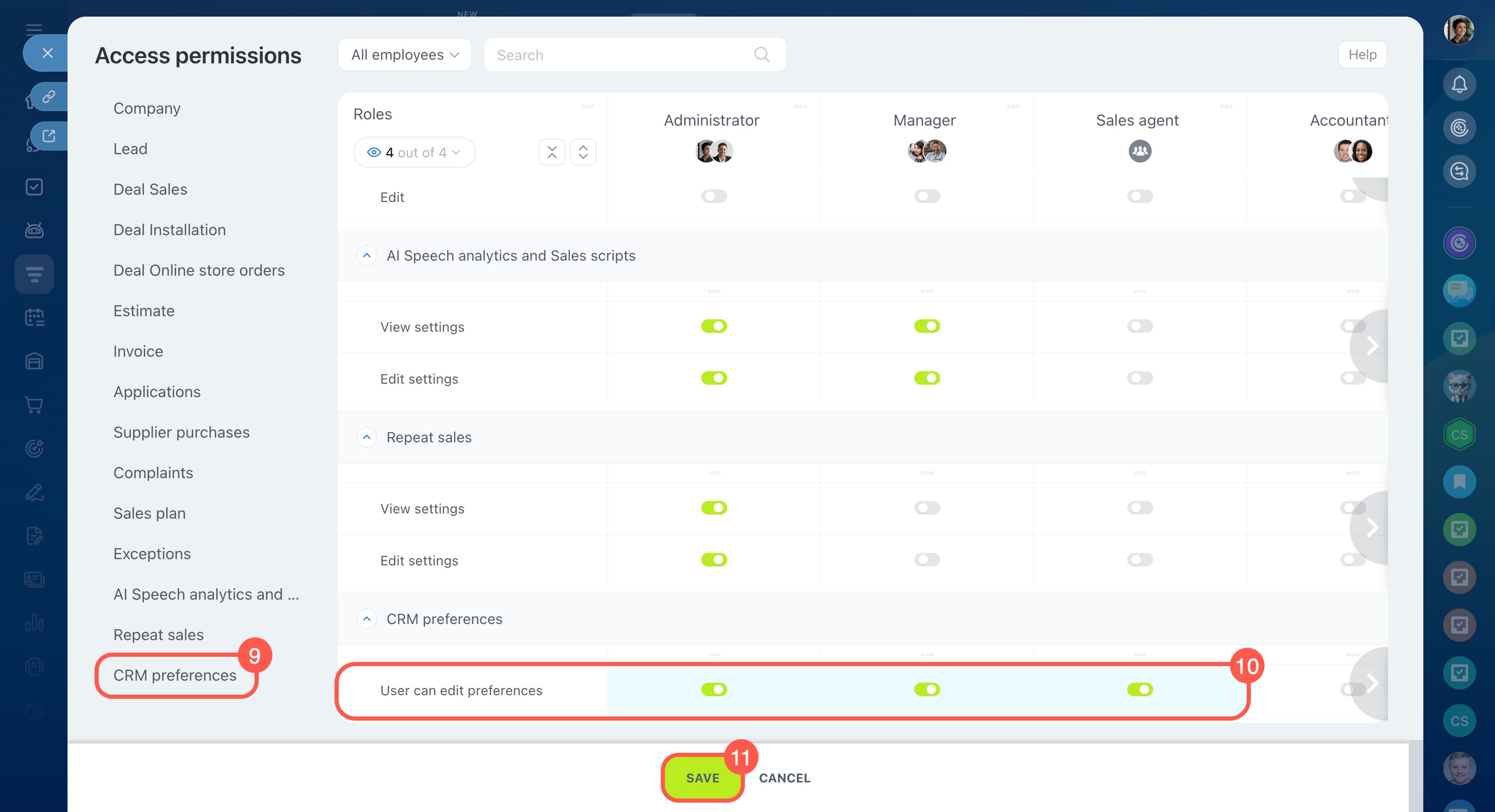
Task: Click the Save button
Action: [x=702, y=778]
